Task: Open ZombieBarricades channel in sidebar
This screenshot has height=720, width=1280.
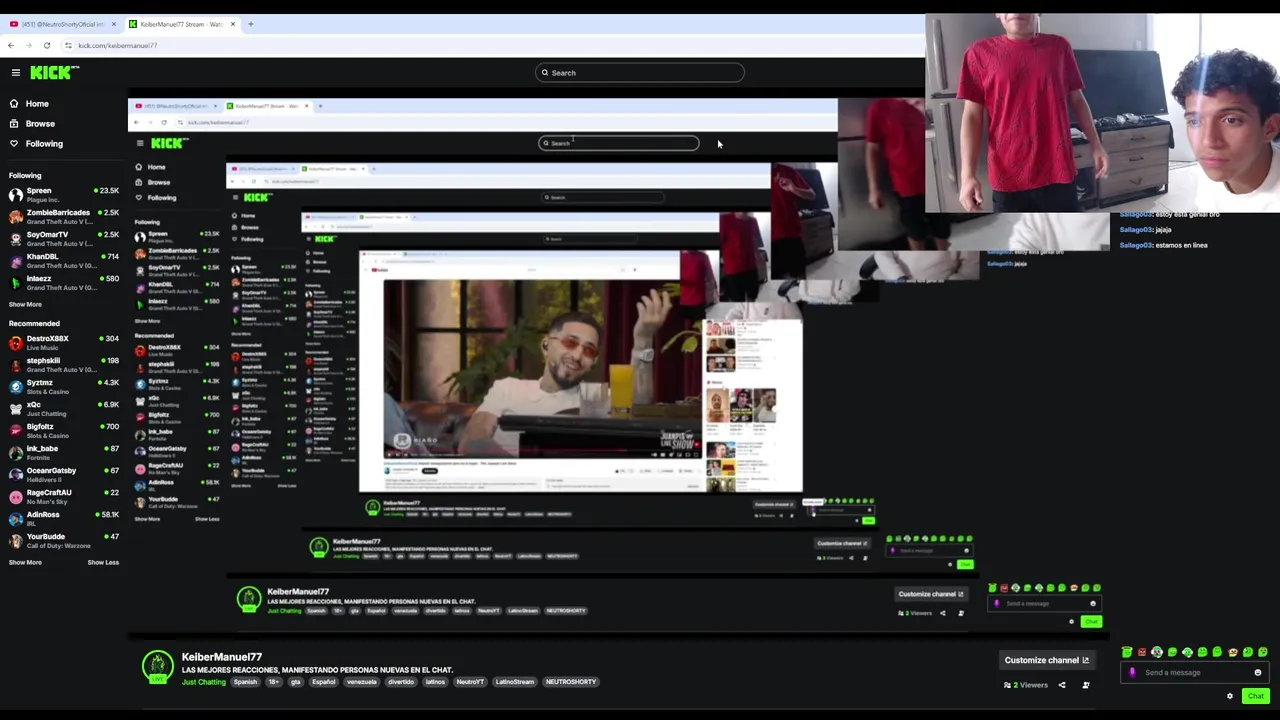Action: click(x=63, y=216)
